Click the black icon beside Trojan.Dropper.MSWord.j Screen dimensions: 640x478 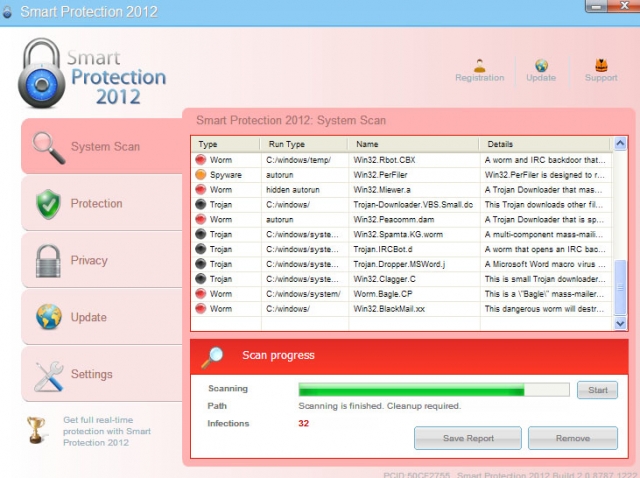[x=200, y=264]
